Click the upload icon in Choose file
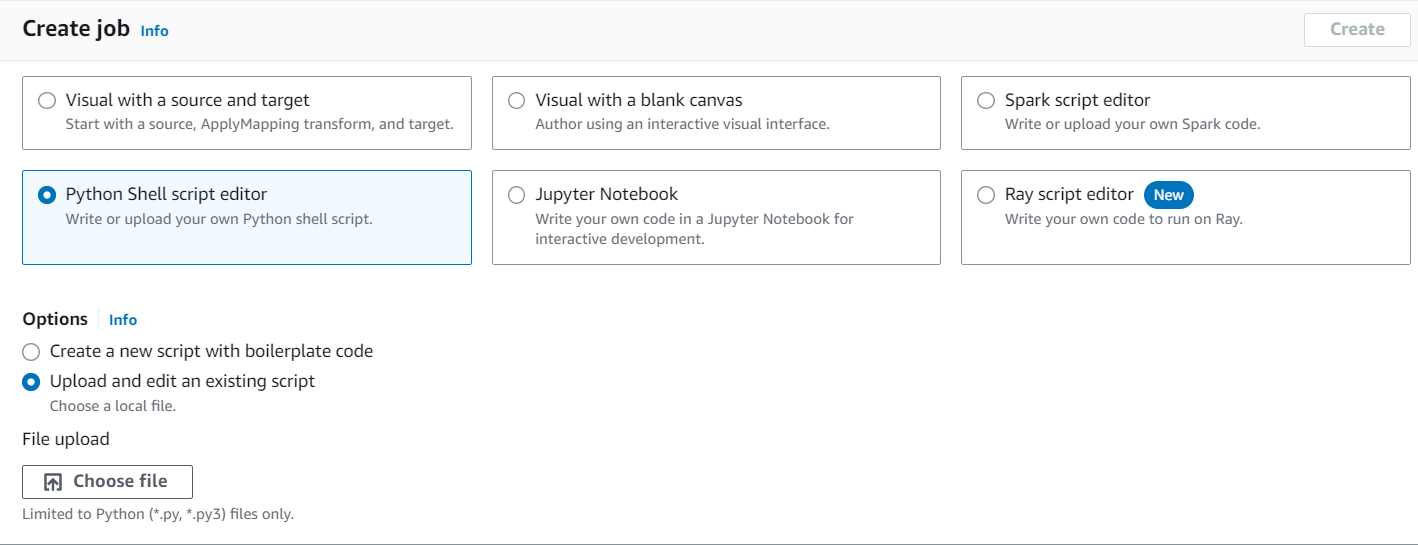Image resolution: width=1418 pixels, height=545 pixels. coord(54,482)
